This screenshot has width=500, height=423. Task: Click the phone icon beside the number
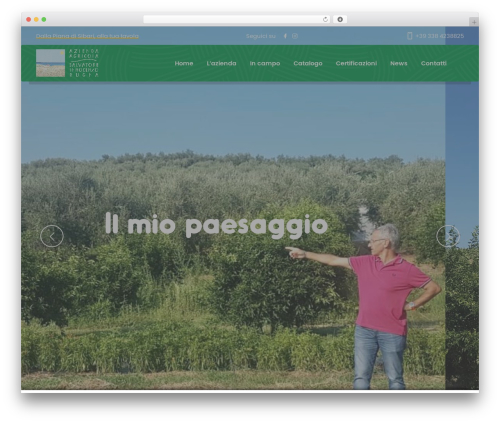(x=410, y=36)
